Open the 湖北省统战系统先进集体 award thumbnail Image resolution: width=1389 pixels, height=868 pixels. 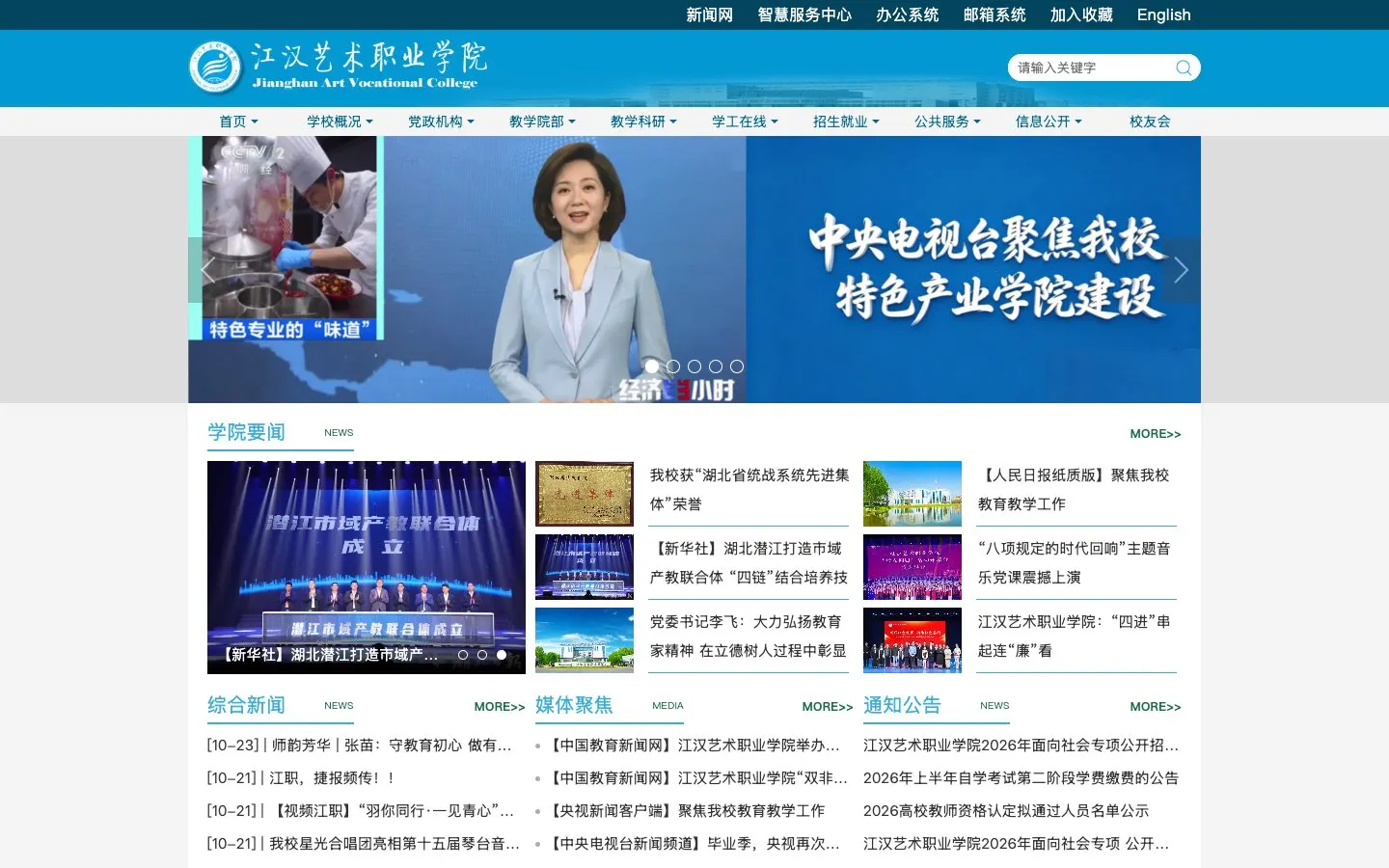(585, 494)
